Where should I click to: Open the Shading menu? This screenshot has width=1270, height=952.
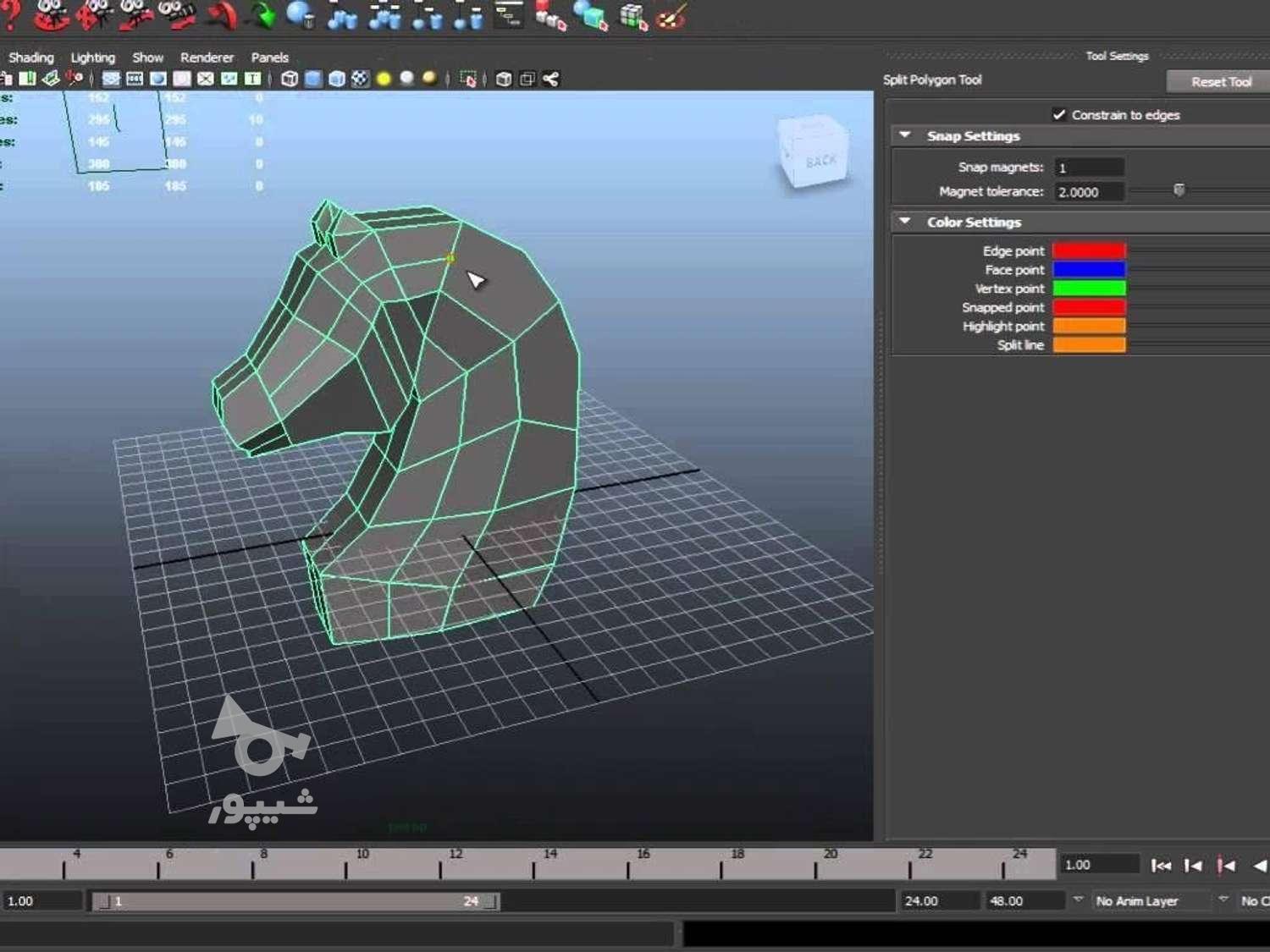click(x=31, y=58)
